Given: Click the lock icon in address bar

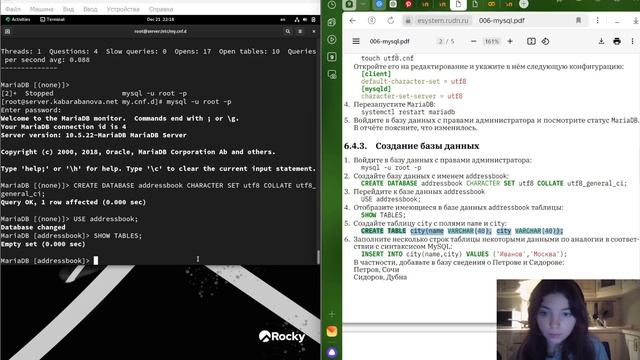Looking at the screenshot, I should click(x=408, y=20).
